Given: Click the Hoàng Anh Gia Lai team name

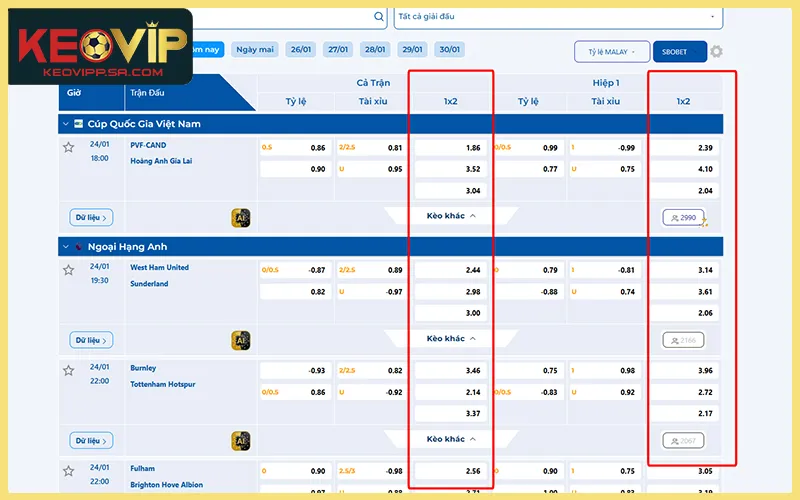Looking at the screenshot, I should point(161,161).
